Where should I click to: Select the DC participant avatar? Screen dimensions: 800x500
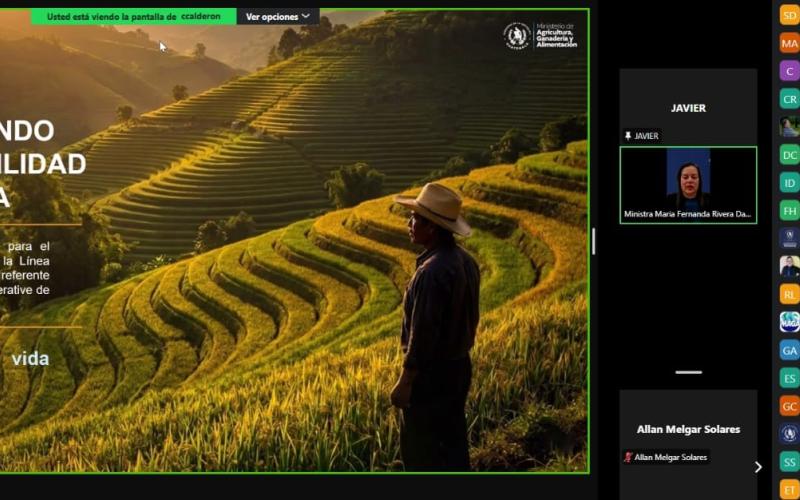pos(789,155)
